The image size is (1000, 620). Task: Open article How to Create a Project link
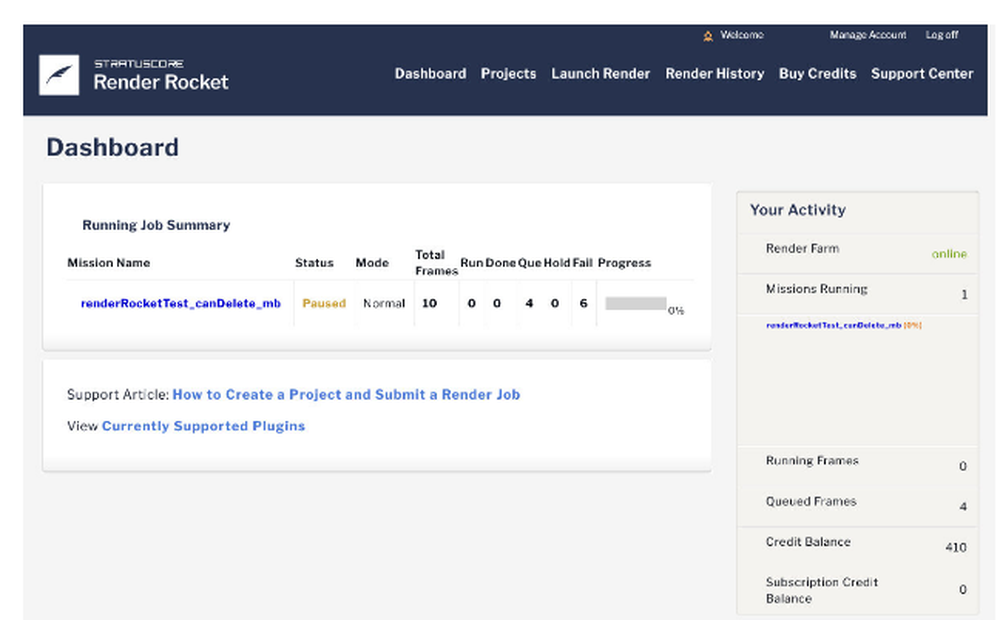coord(346,395)
